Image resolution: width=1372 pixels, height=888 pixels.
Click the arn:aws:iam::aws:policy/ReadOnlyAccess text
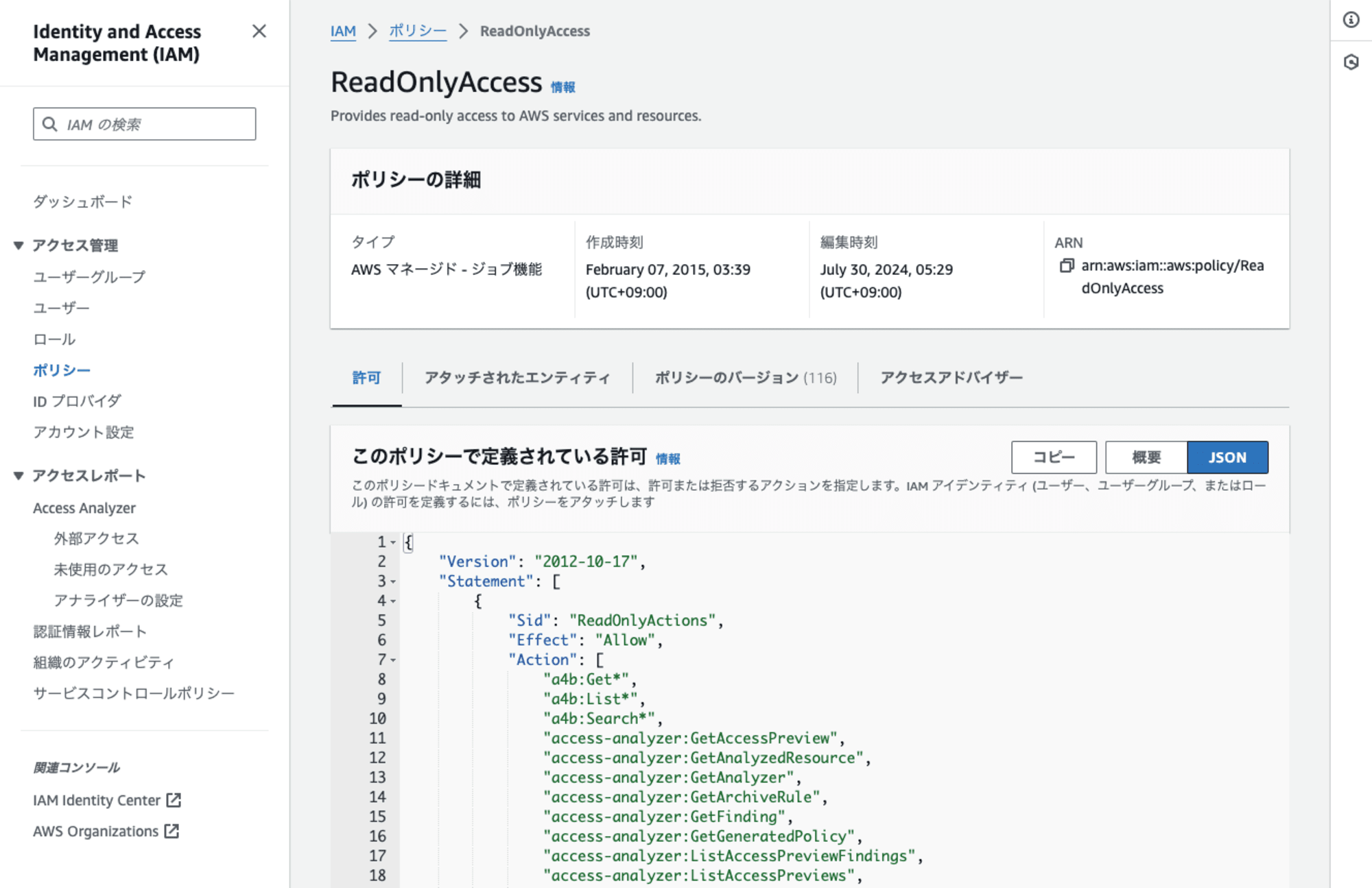tap(1172, 277)
